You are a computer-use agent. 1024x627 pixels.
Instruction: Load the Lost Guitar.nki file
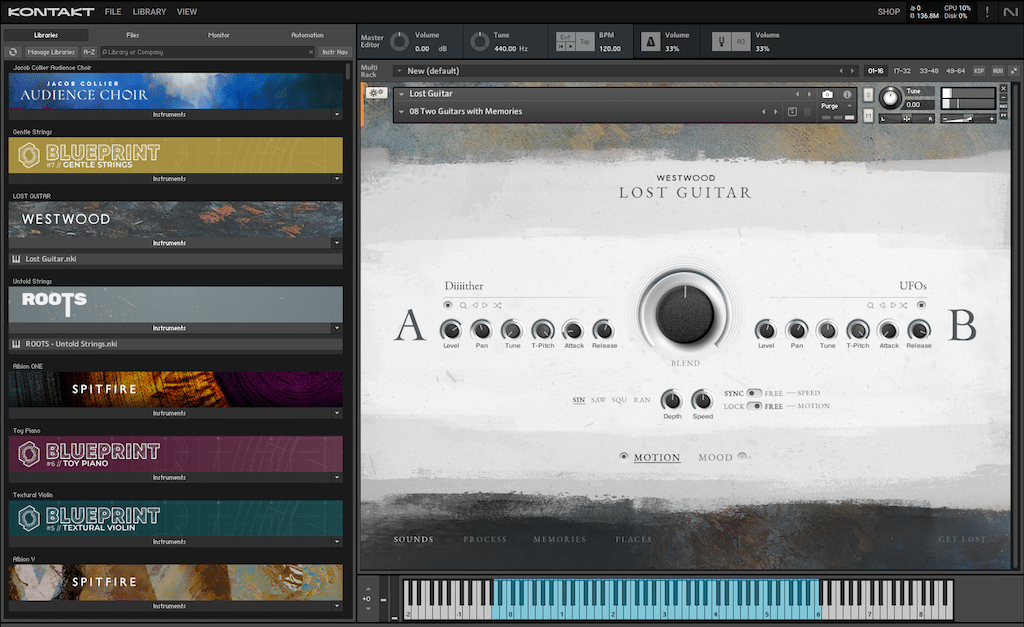[x=175, y=259]
